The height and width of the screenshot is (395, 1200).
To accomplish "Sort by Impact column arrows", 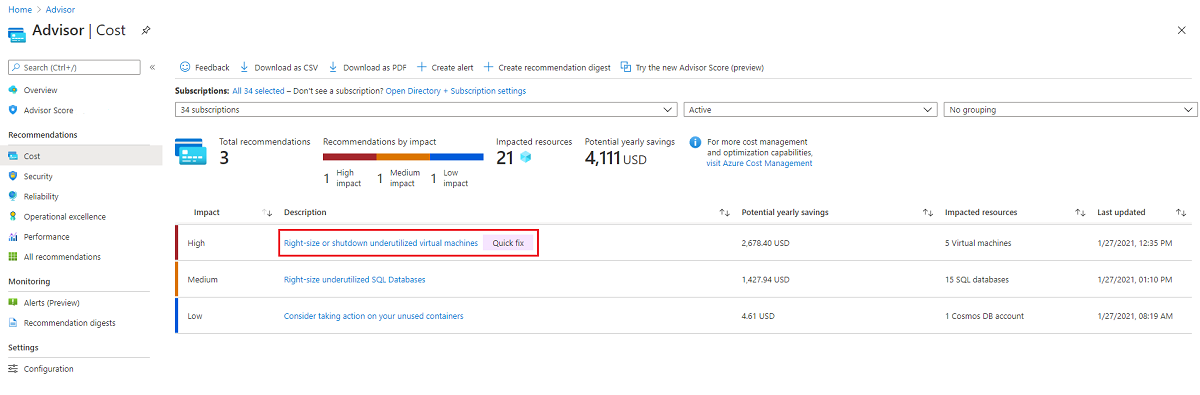I will (267, 213).
